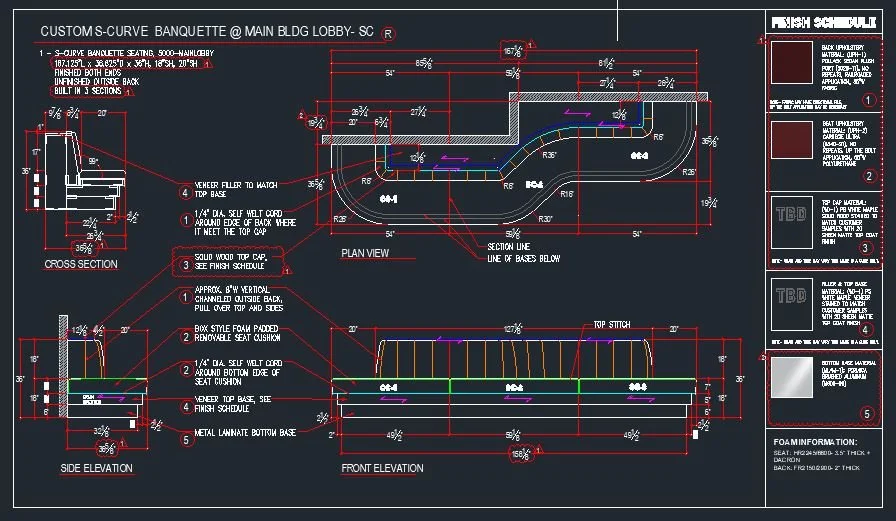Click the 'BACK: FR2150/2900- 2" THICK' foam line

(817, 468)
